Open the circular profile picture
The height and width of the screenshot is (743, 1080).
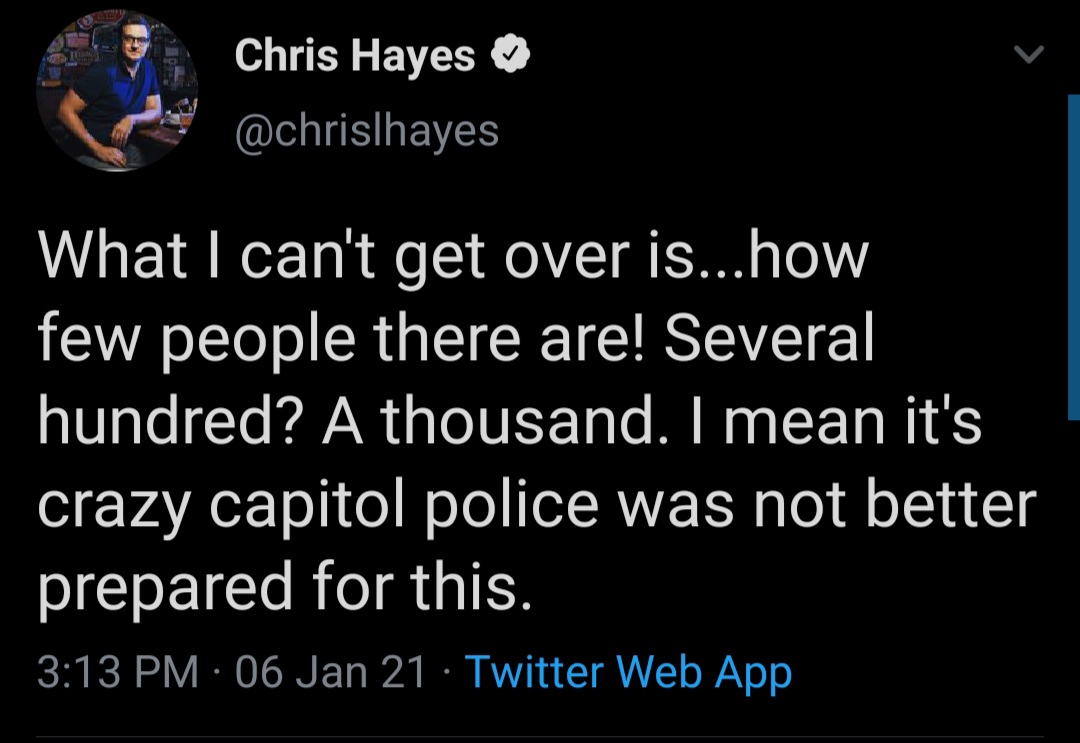tap(117, 91)
